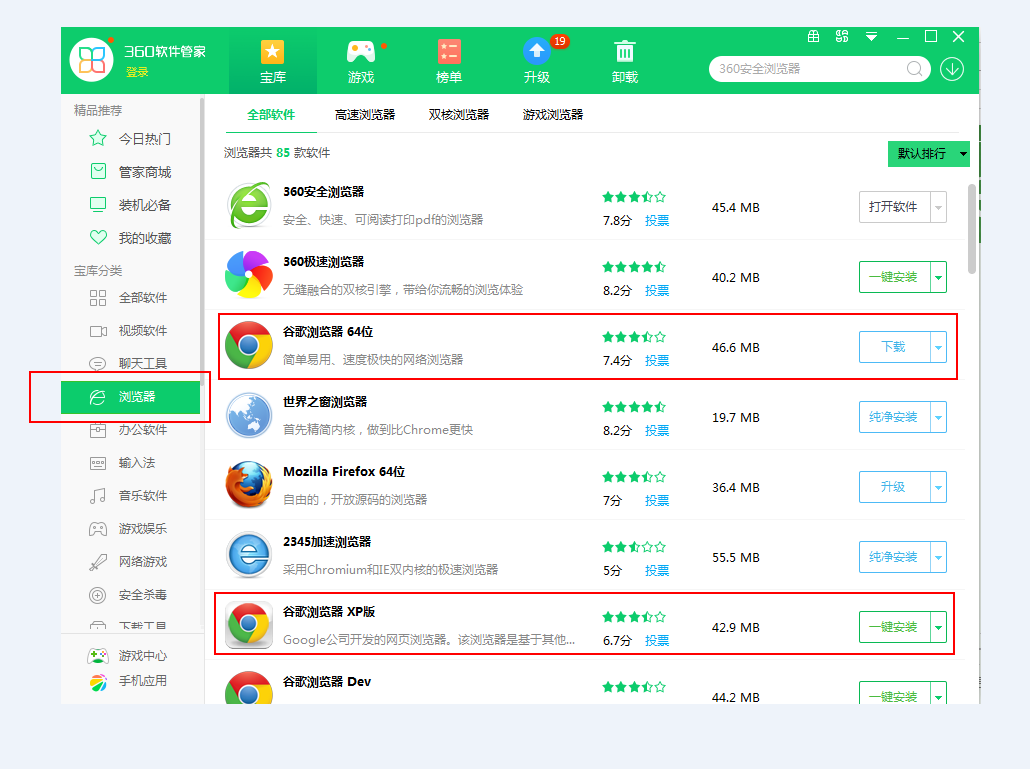1030x769 pixels.
Task: Select 我的收藏 in the sidebar
Action: click(130, 238)
